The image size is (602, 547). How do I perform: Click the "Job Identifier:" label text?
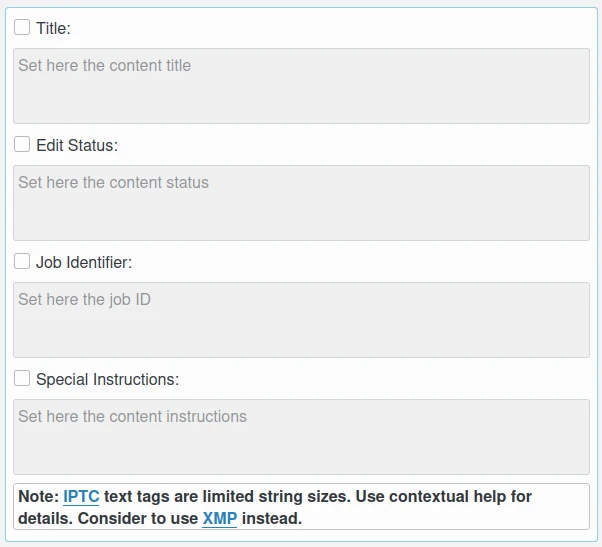tap(84, 263)
